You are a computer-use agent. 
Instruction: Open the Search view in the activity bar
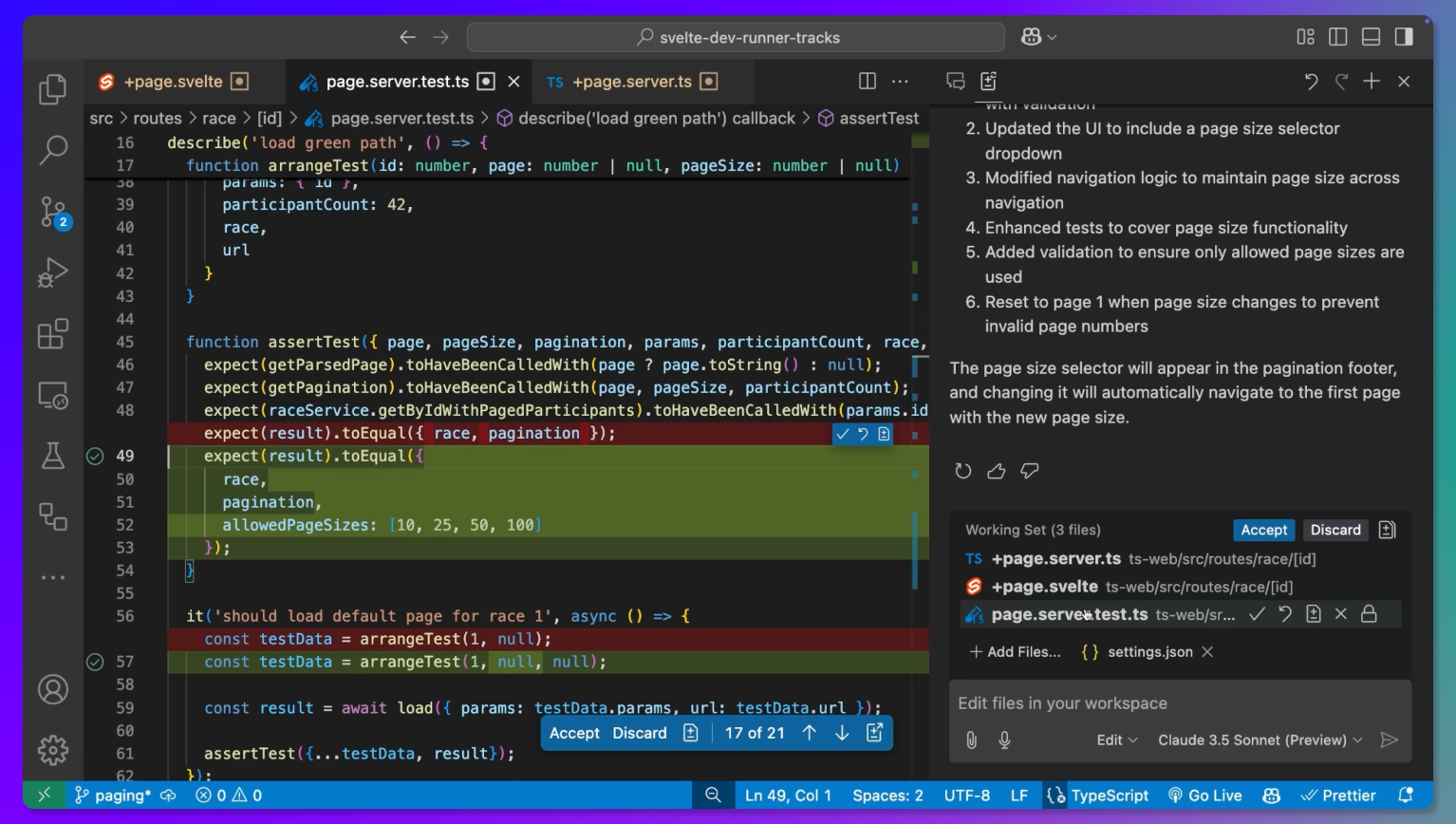[52, 150]
